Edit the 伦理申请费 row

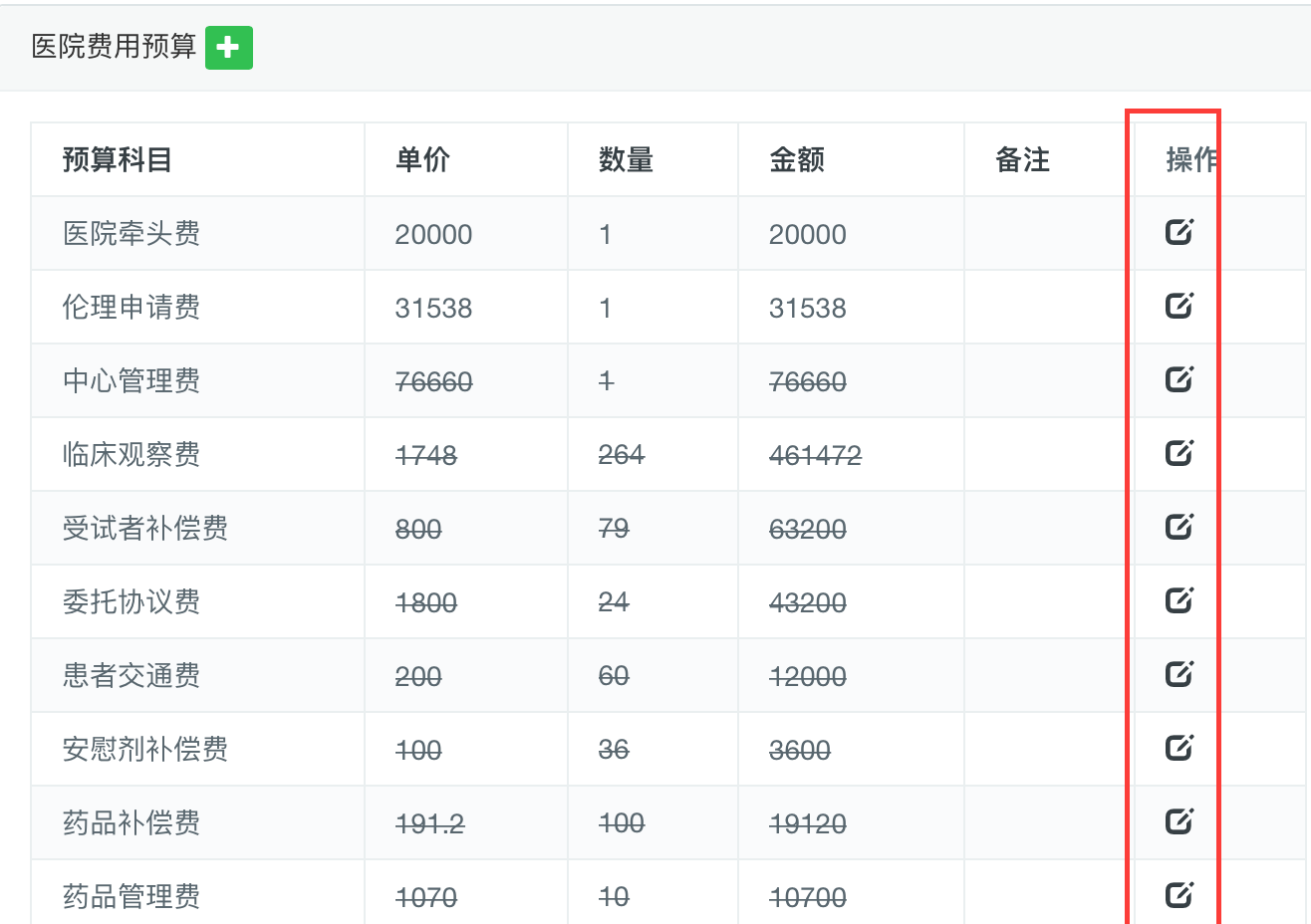(x=1180, y=305)
